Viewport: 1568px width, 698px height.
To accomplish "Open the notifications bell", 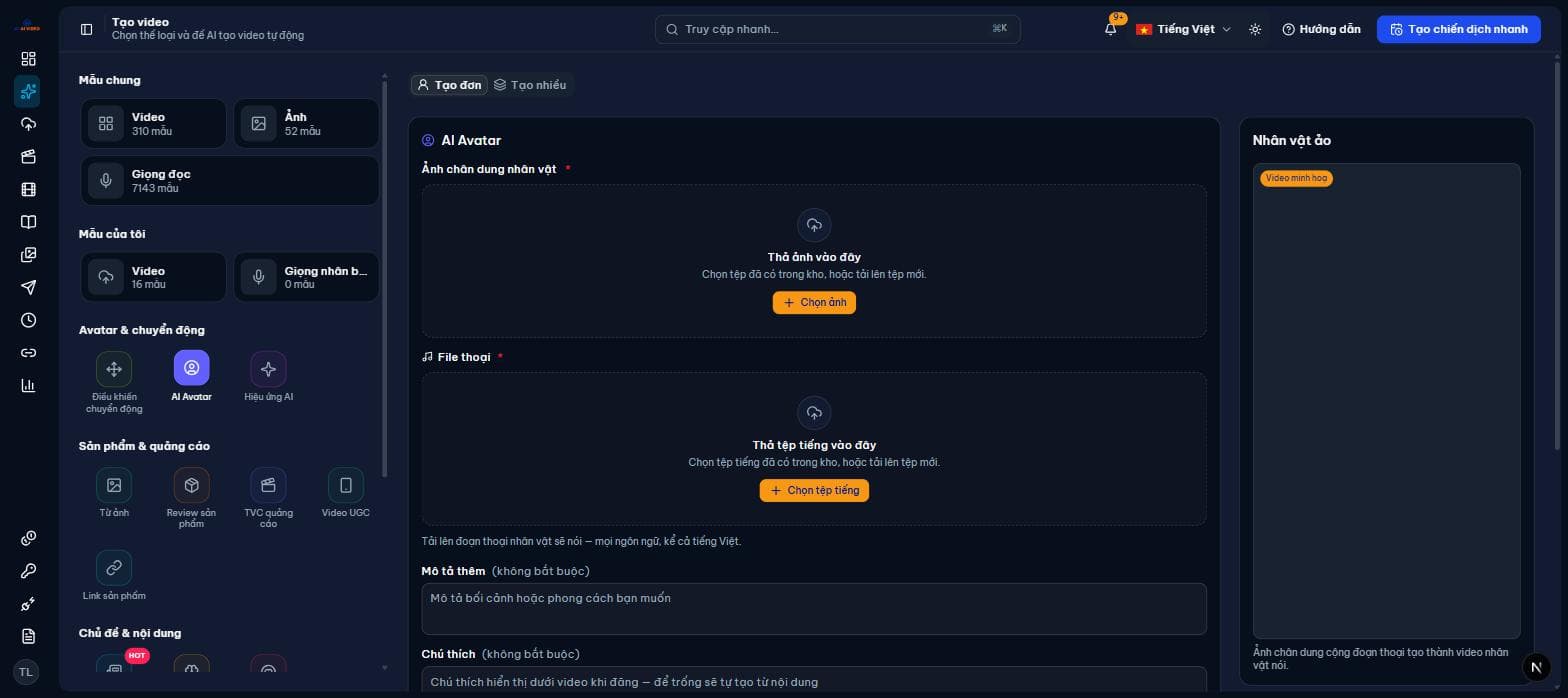I will (1110, 29).
